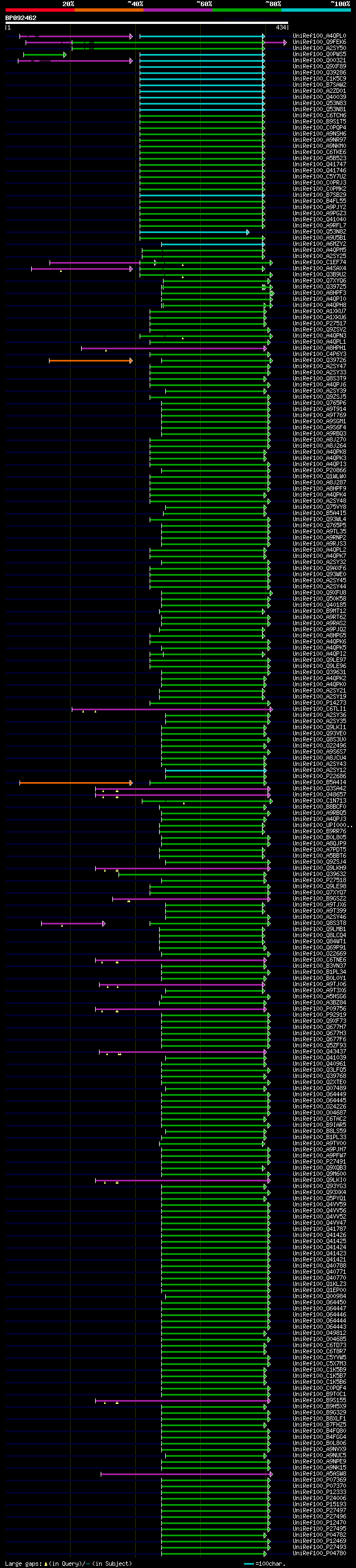Screen dimensions: 356x1568
Task: Click the query end position label 434
Action: click(281, 27)
